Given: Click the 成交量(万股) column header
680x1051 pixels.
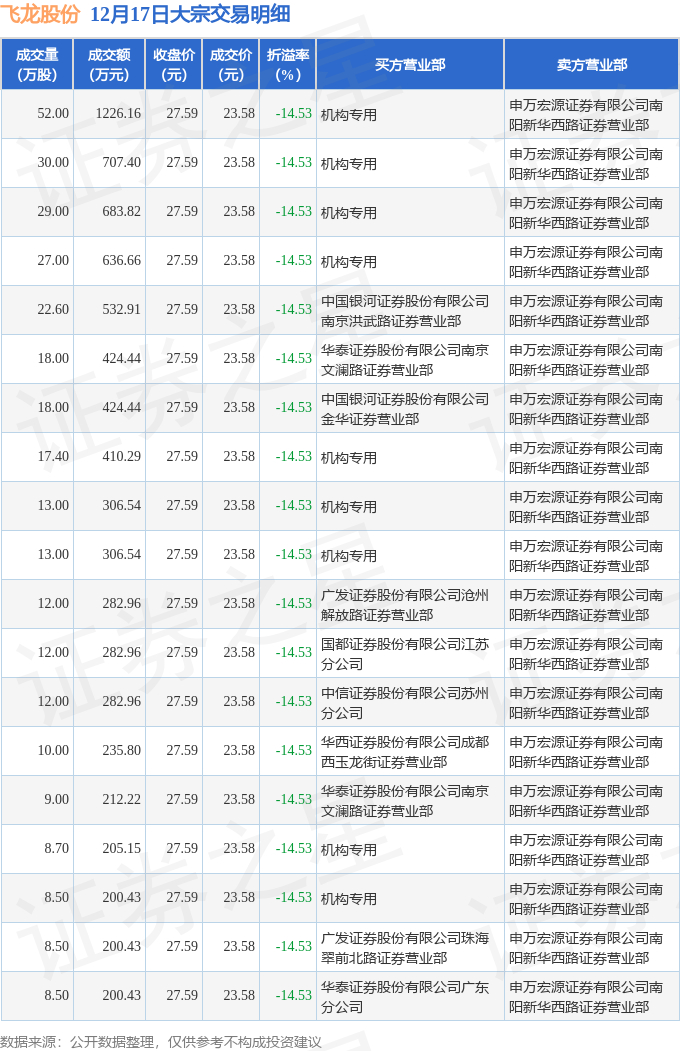Looking at the screenshot, I should (37, 65).
